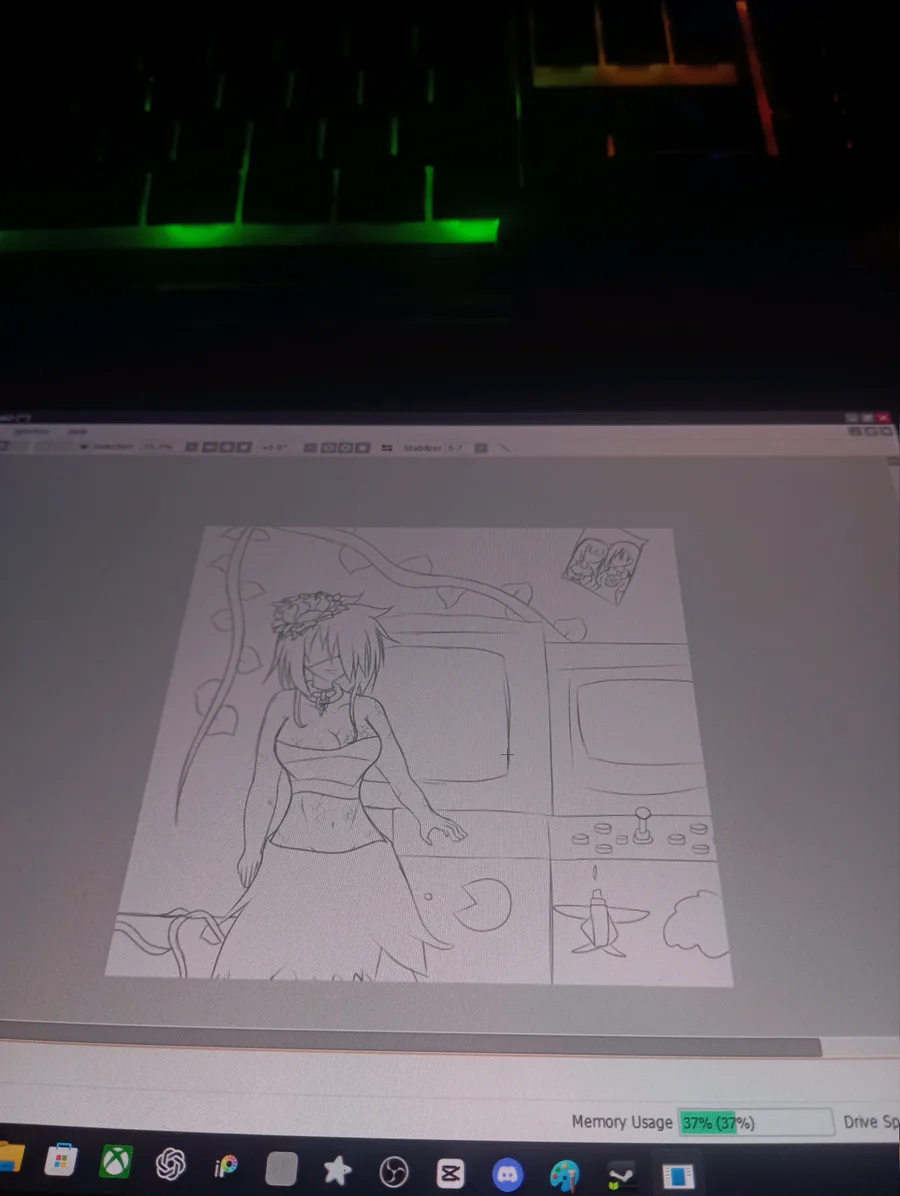Open Discord from the taskbar
This screenshot has width=900, height=1196.
click(507, 1175)
